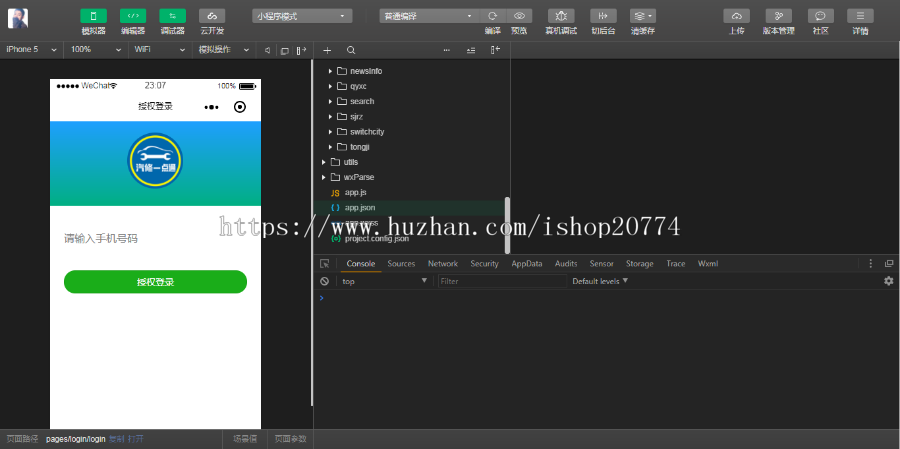Open 版本管理 version control icon
This screenshot has width=900, height=449.
(x=778, y=16)
